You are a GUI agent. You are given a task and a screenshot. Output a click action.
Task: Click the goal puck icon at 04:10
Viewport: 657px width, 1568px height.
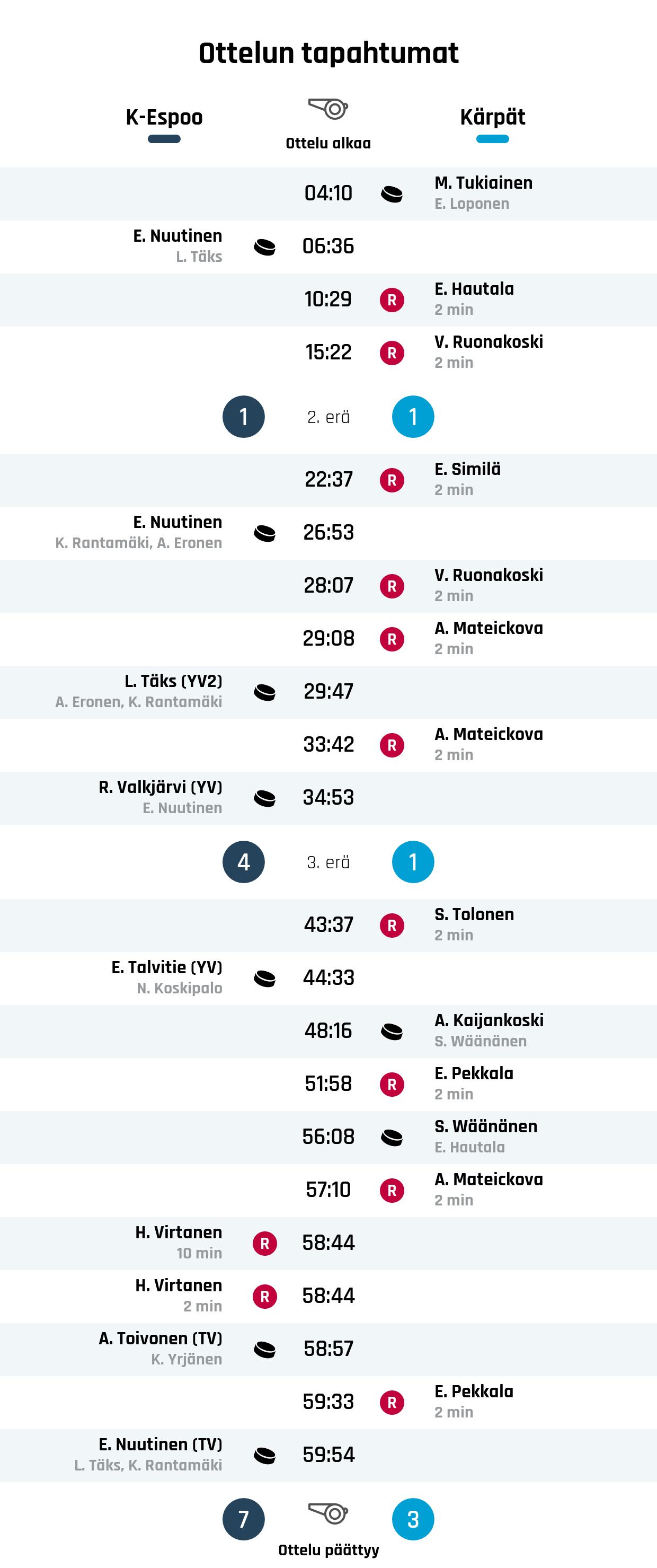(392, 194)
